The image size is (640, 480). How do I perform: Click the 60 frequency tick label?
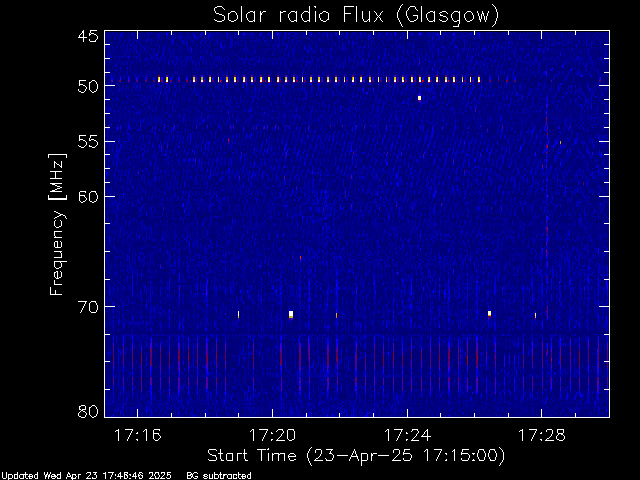(88, 197)
